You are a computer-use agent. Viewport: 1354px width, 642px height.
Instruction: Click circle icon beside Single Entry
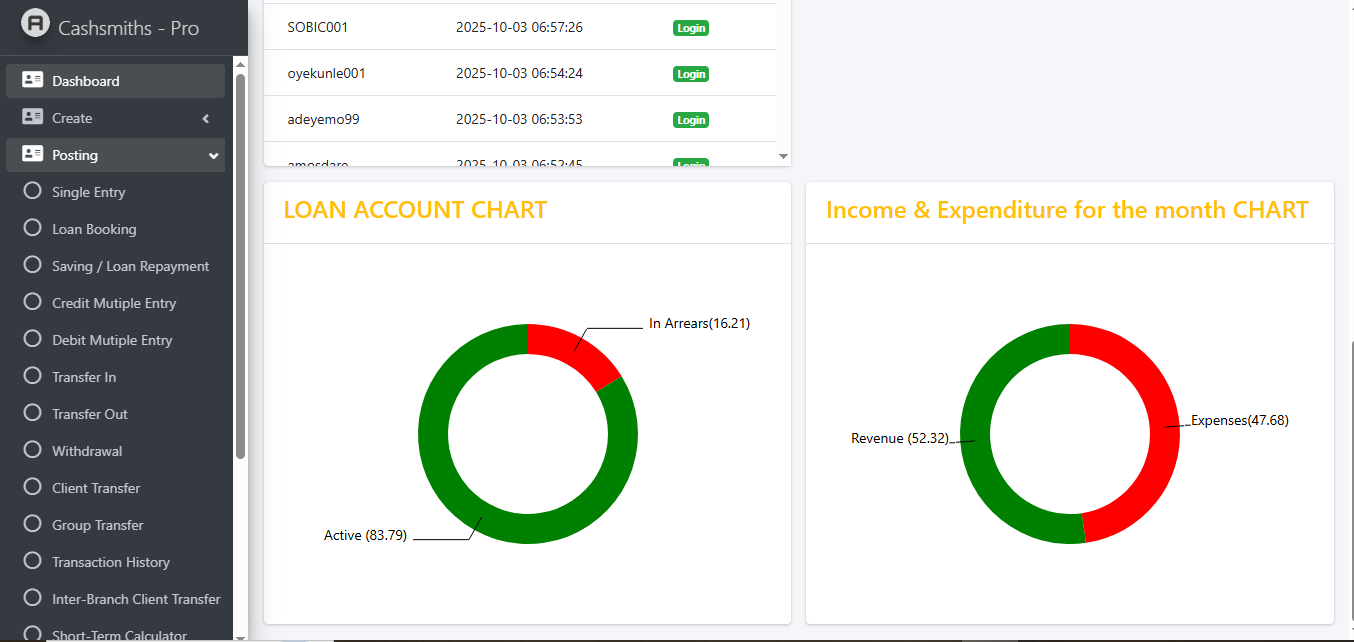(32, 191)
